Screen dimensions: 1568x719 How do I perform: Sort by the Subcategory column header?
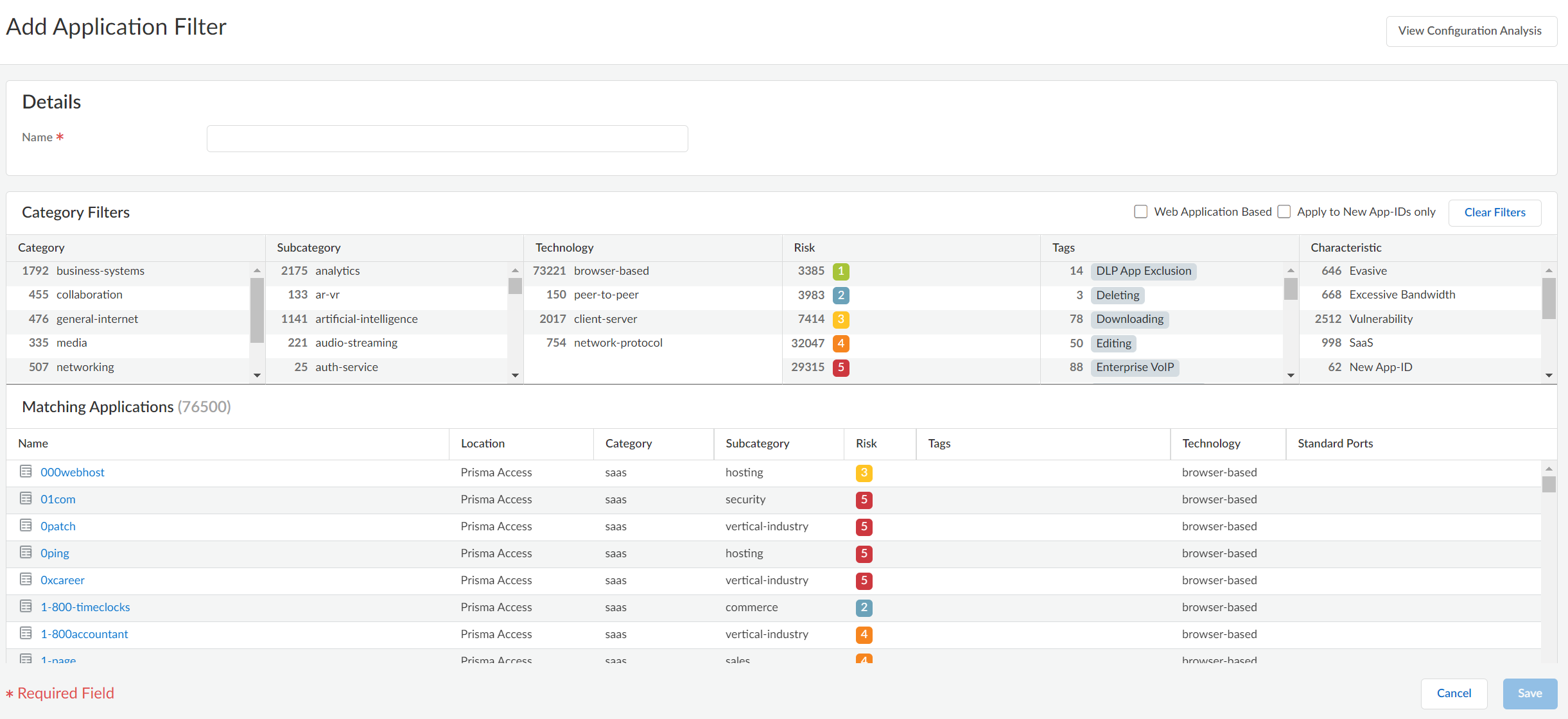(x=757, y=444)
